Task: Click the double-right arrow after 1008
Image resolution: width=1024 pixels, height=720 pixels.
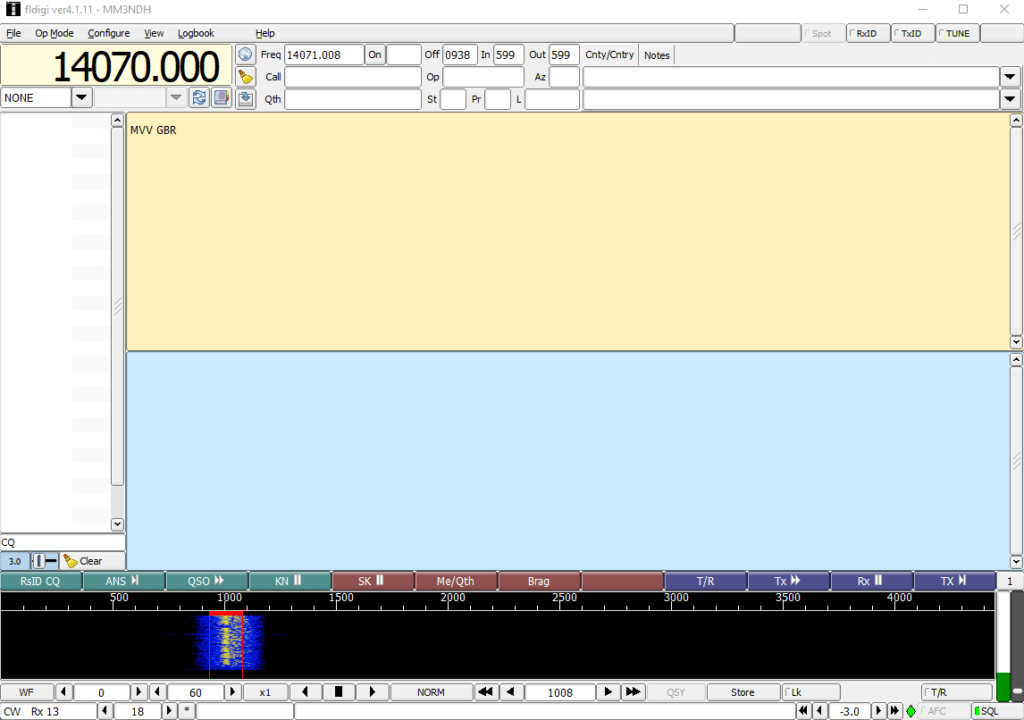Action: 633,692
